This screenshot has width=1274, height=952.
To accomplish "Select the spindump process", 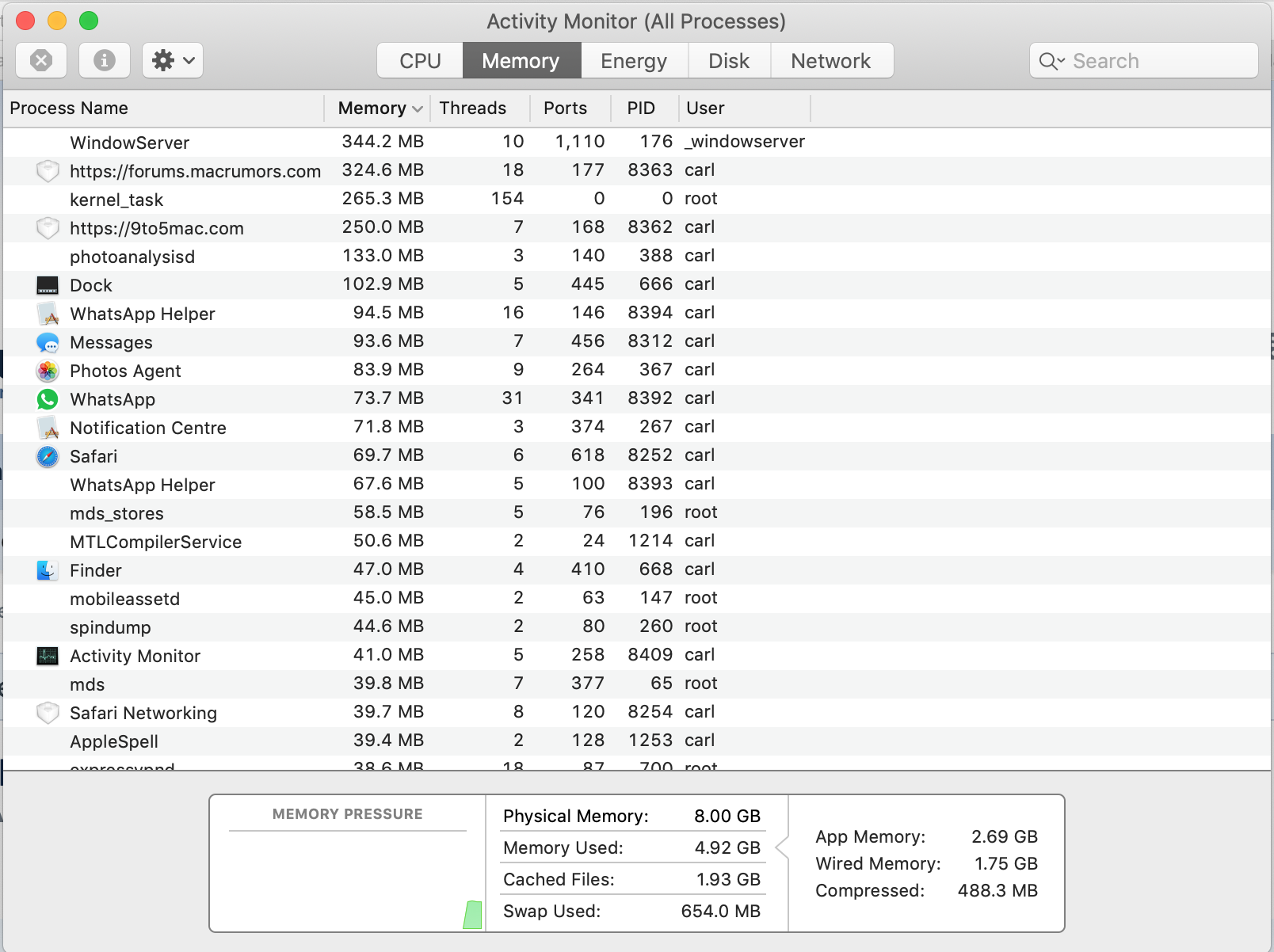I will tap(110, 627).
